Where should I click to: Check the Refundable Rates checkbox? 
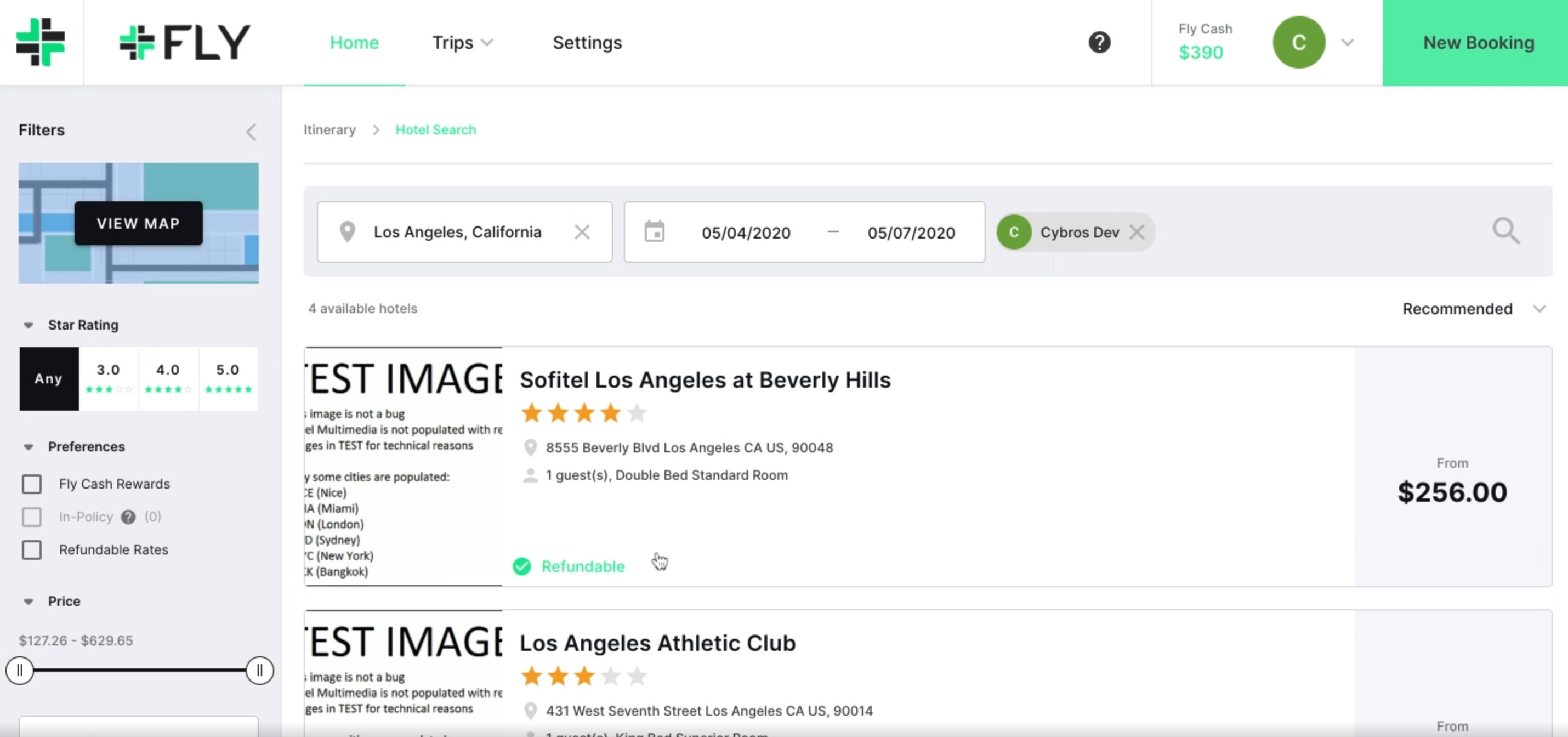tap(32, 549)
